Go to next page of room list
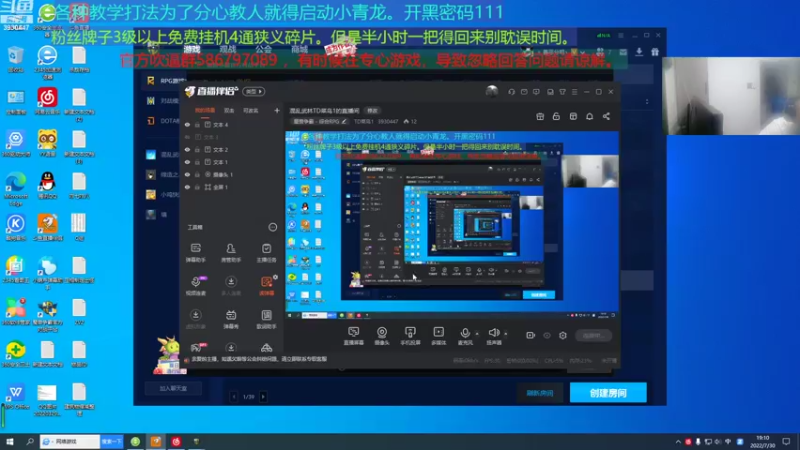 pos(263,396)
